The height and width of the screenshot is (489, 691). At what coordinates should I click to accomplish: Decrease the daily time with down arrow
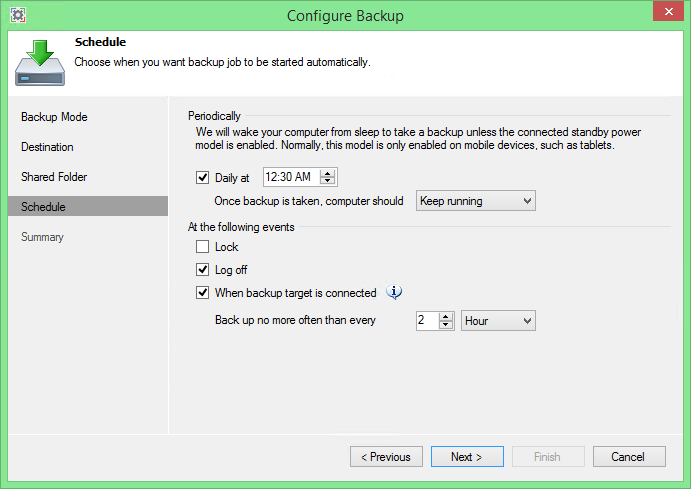(x=327, y=181)
